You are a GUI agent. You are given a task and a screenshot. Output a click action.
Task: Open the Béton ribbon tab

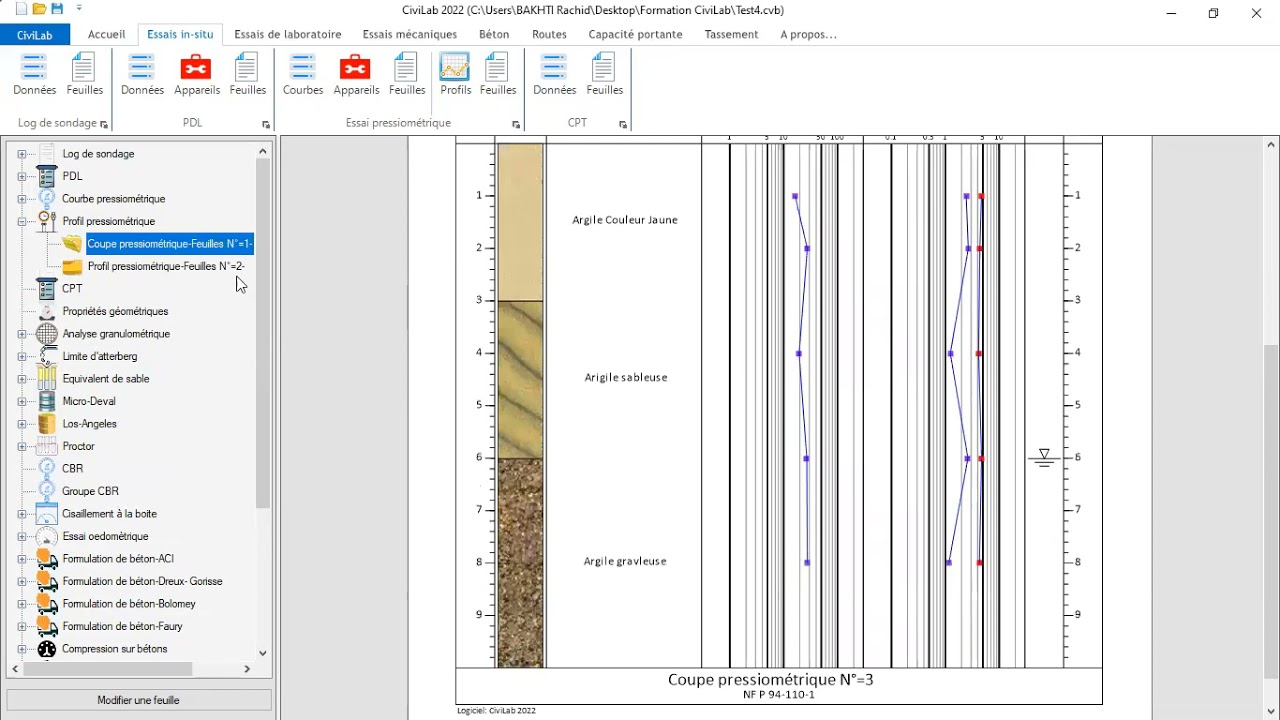493,34
